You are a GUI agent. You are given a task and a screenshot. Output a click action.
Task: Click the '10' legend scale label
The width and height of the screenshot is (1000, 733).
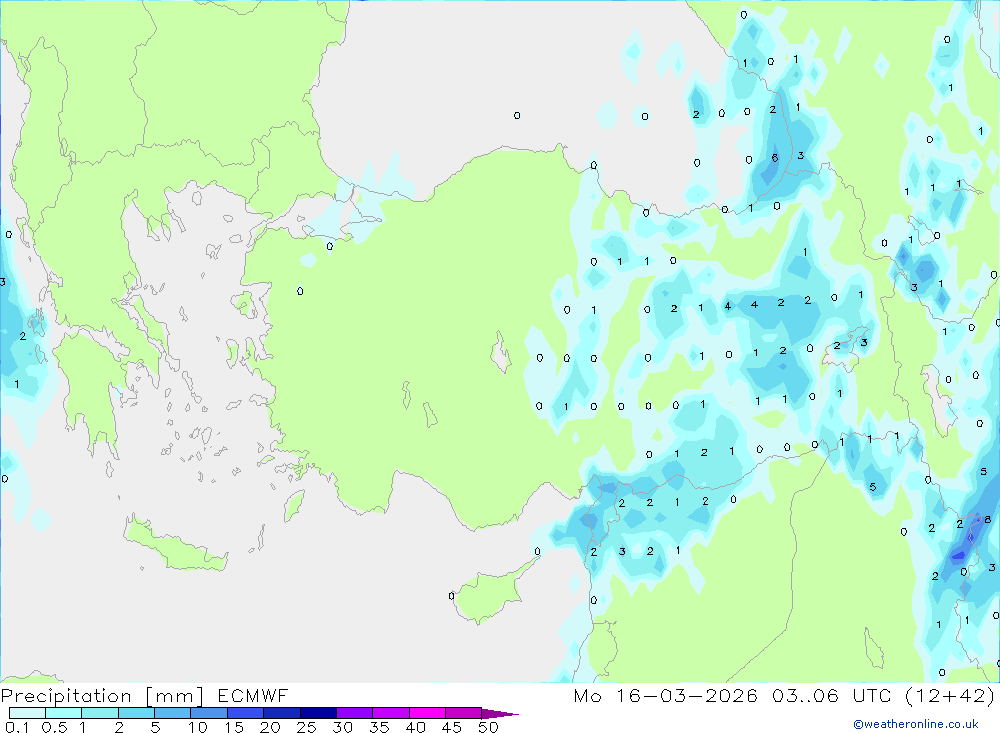pyautogui.click(x=198, y=727)
